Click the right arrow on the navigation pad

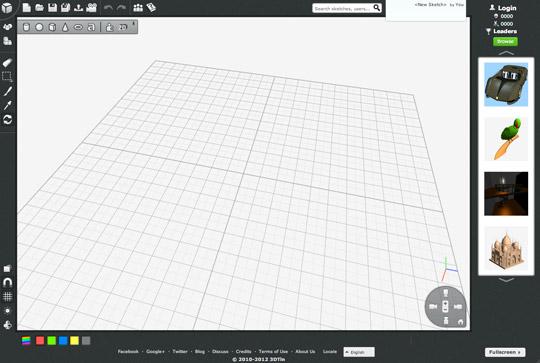pos(458,307)
